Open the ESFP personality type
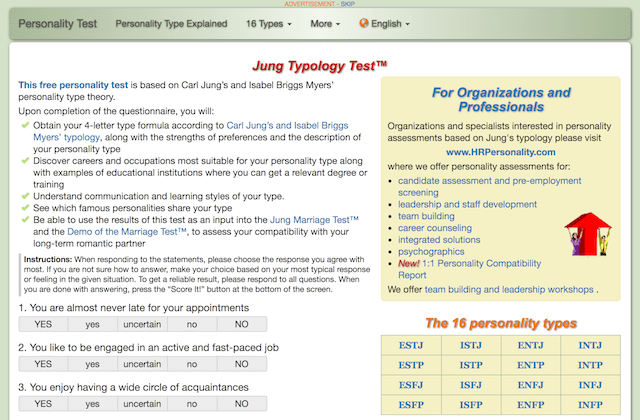This screenshot has width=640, height=420. pos(411,405)
